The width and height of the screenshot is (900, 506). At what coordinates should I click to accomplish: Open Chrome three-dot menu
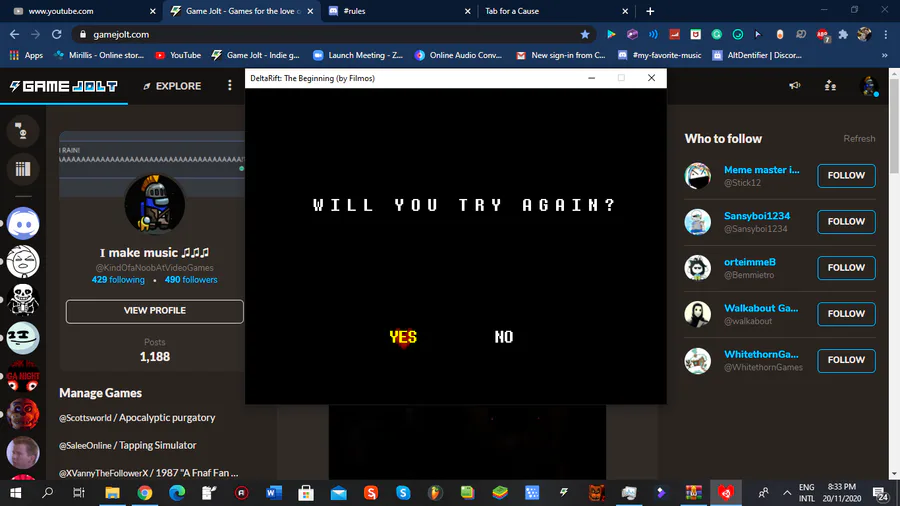pos(887,34)
